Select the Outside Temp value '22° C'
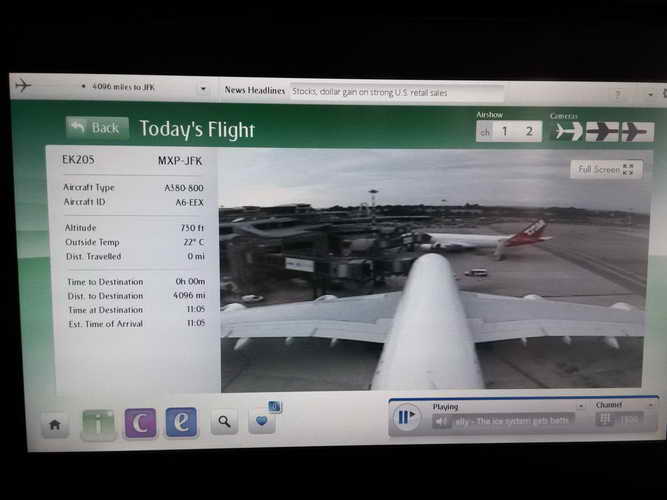Image resolution: width=667 pixels, height=500 pixels. pyautogui.click(x=194, y=242)
